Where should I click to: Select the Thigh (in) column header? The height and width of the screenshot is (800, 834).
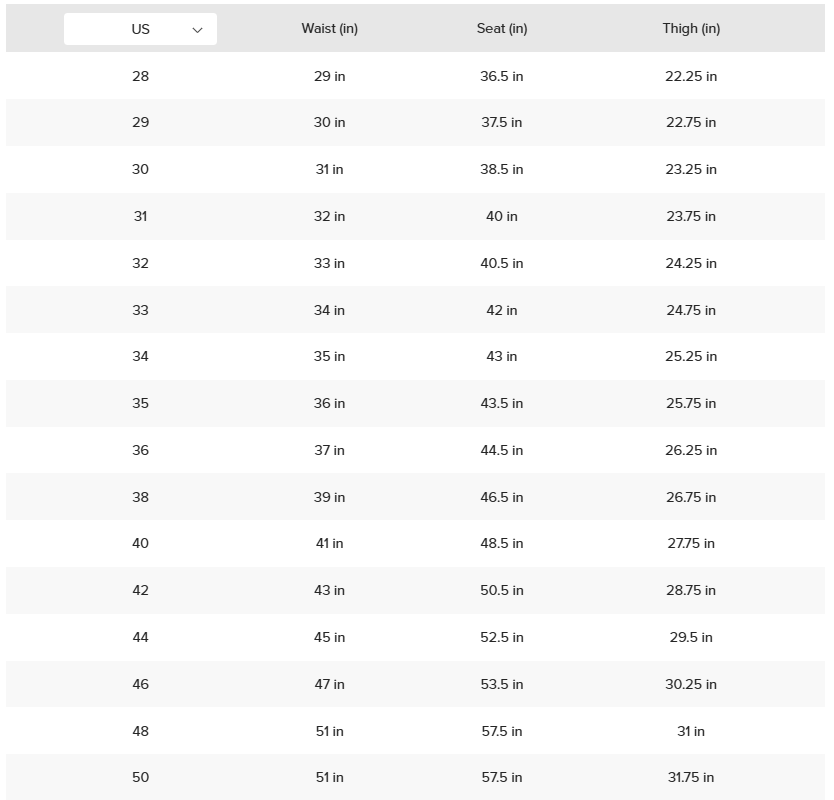691,29
